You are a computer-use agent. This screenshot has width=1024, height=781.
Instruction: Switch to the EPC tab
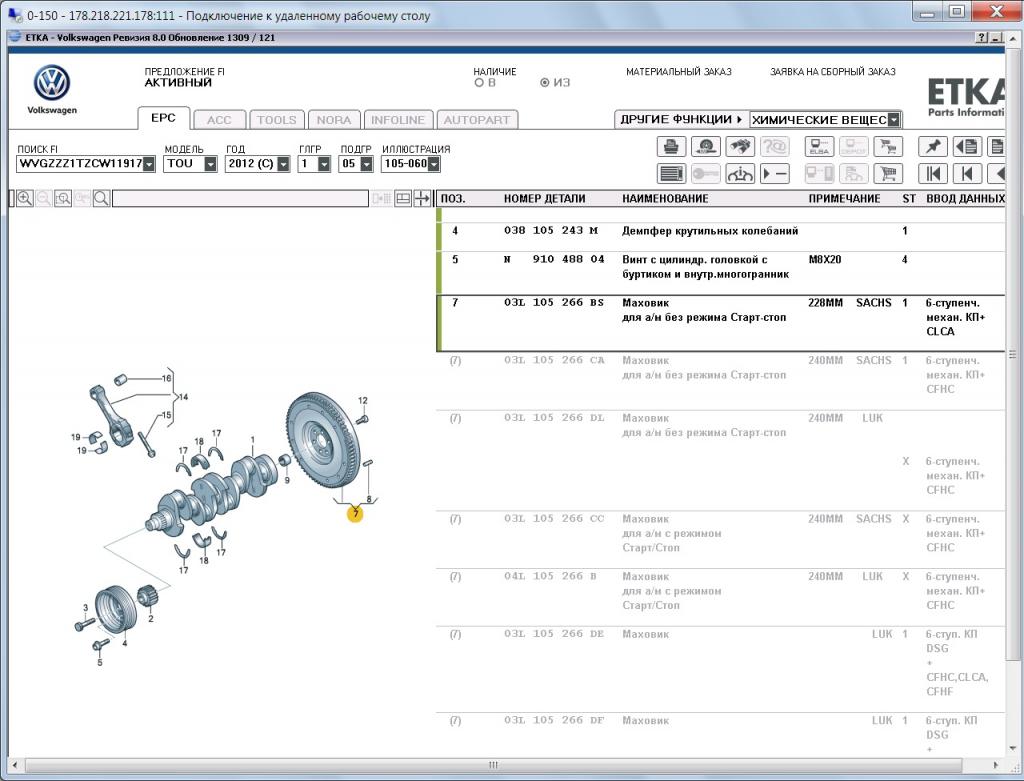pos(163,118)
